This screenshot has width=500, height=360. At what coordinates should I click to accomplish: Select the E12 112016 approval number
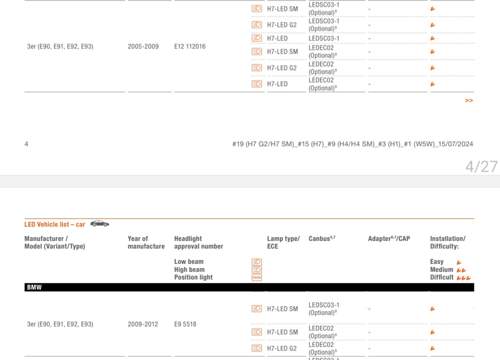[x=190, y=46]
